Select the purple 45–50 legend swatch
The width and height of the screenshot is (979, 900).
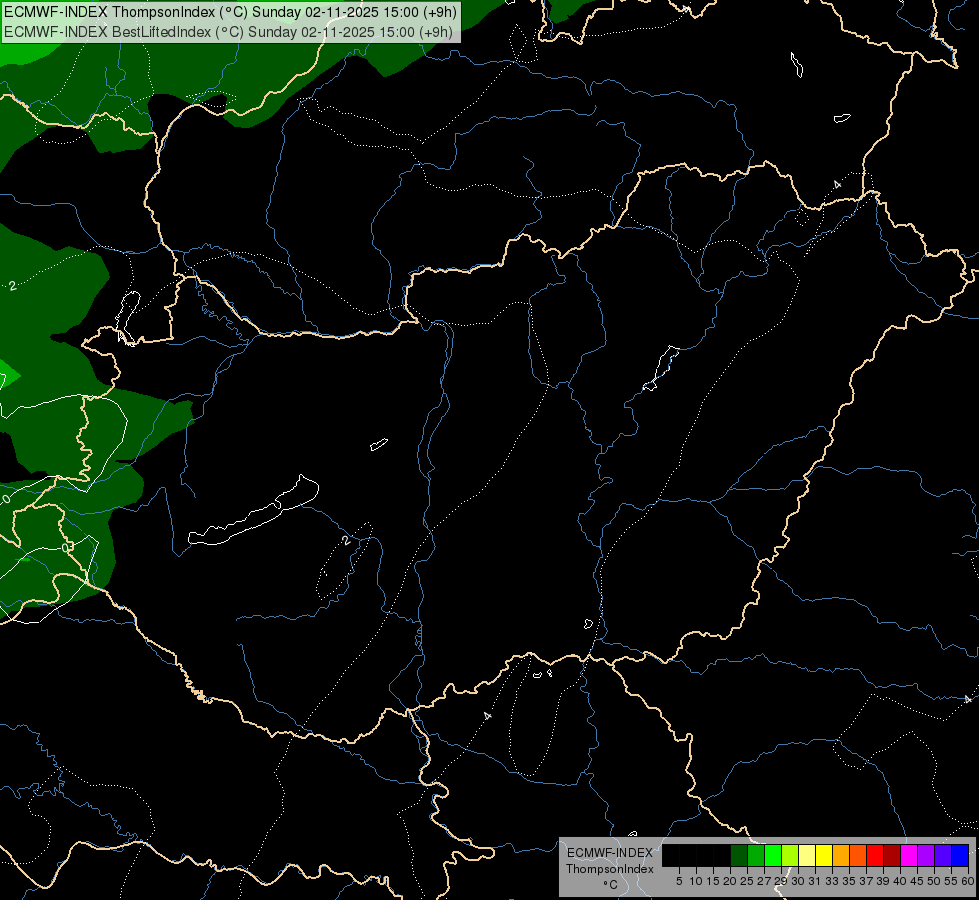pos(926,855)
